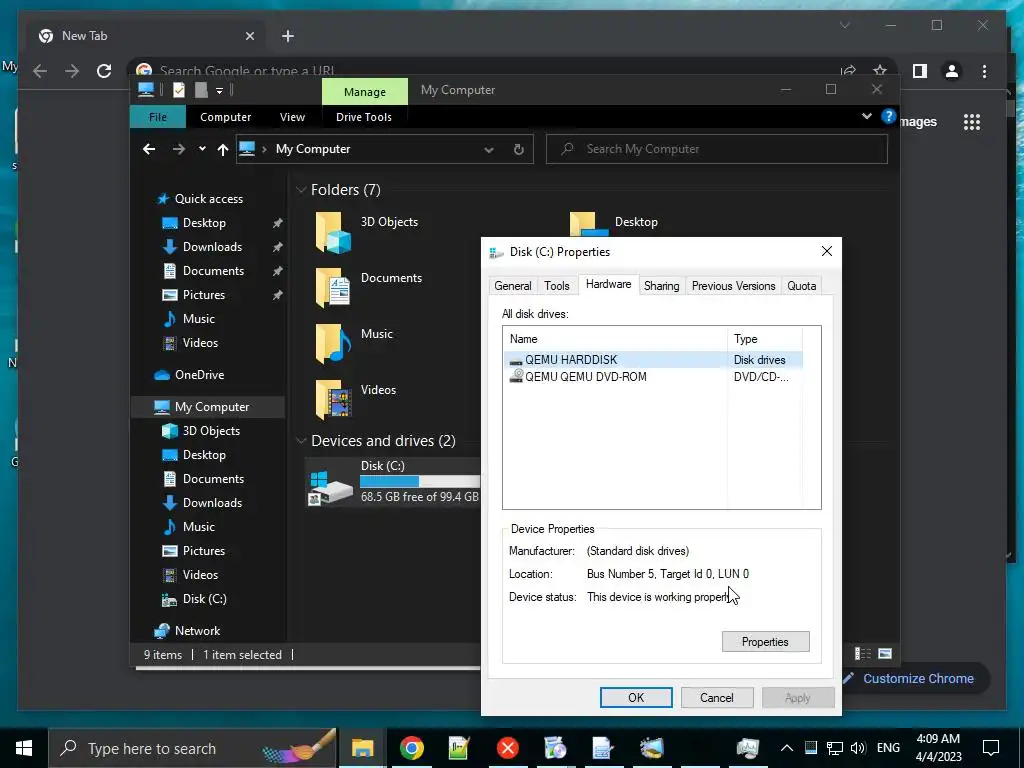The width and height of the screenshot is (1024, 768).
Task: Toggle Chrome side panel
Action: (x=920, y=71)
